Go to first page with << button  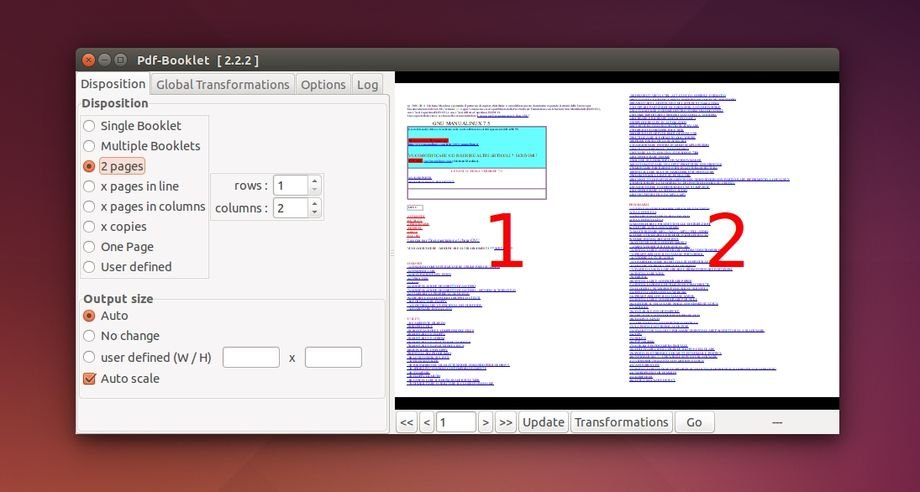[406, 422]
